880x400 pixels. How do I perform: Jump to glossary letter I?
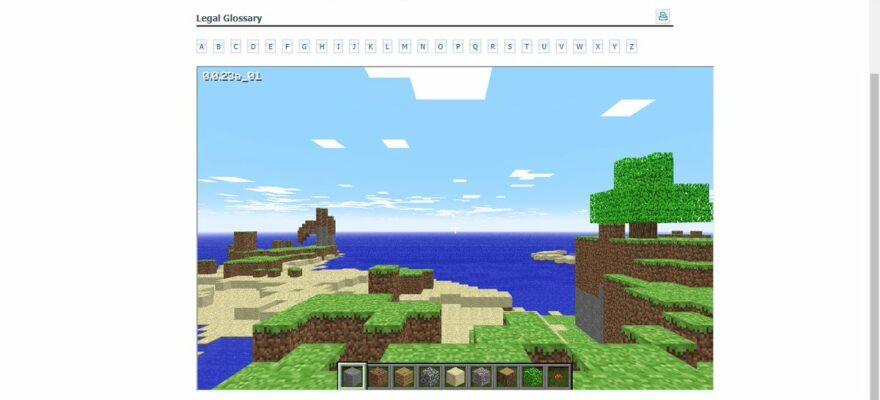tap(338, 47)
